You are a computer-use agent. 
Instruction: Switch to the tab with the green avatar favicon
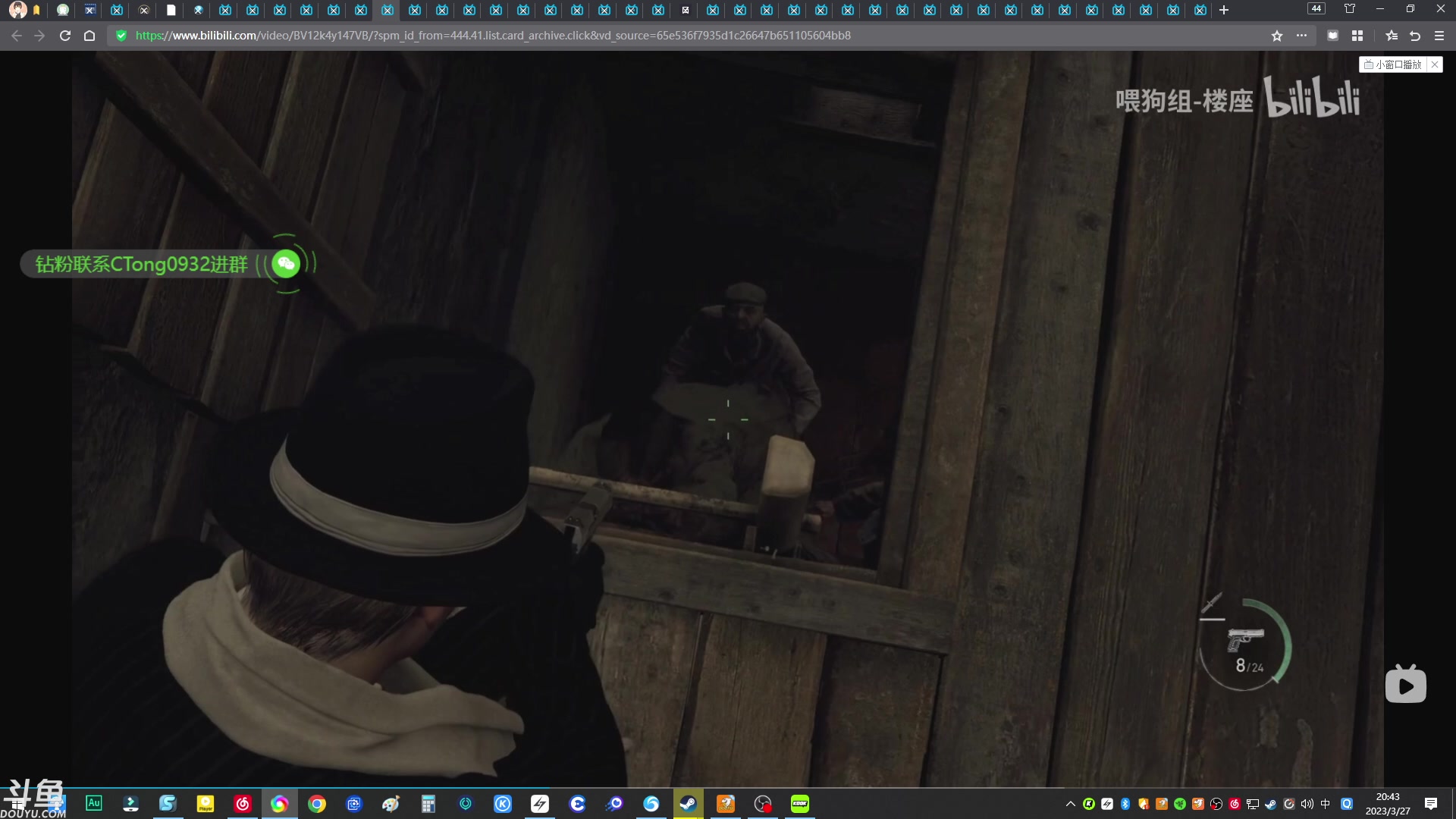tap(63, 10)
